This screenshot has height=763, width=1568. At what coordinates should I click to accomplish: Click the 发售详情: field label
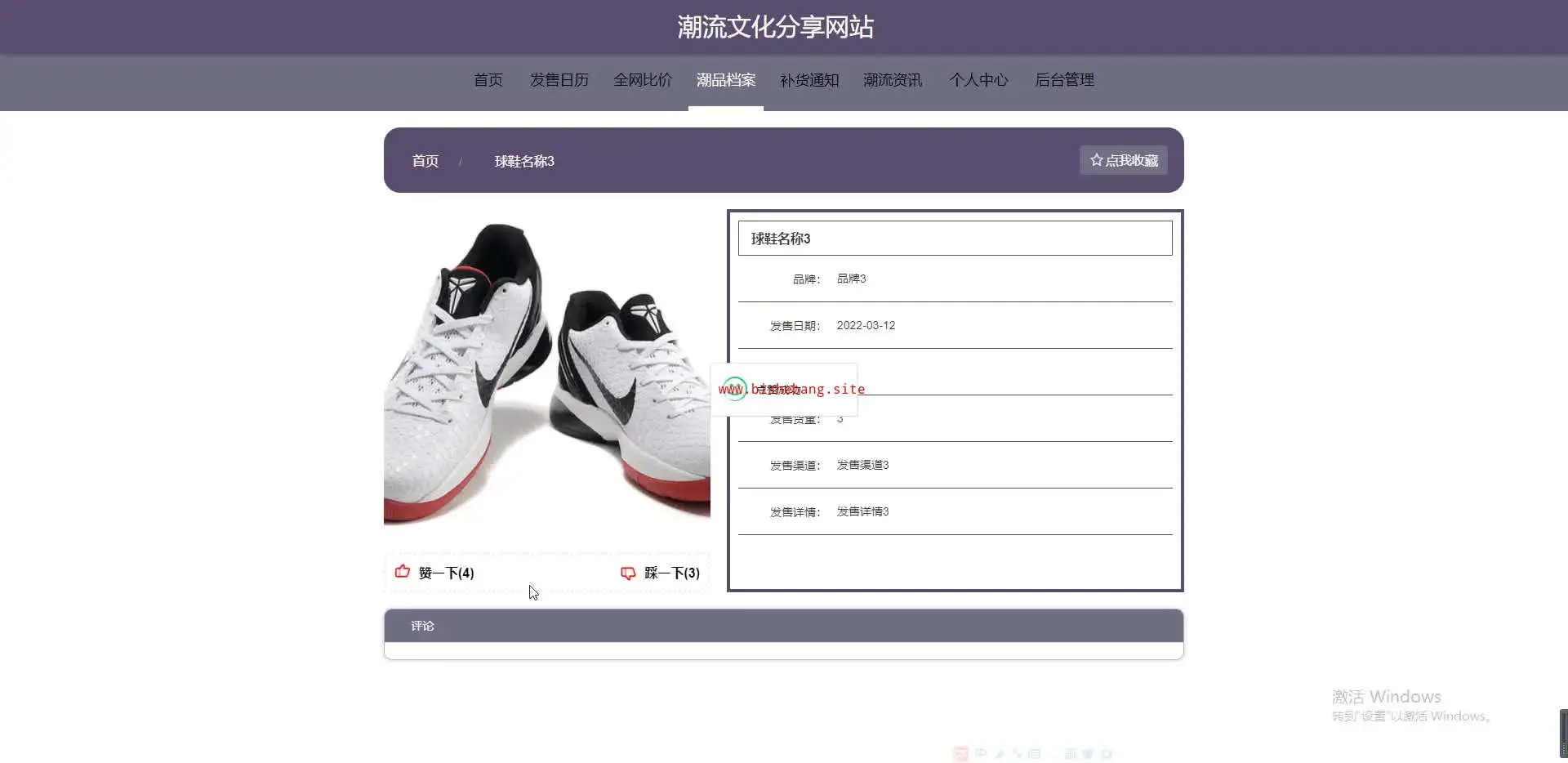tap(795, 511)
